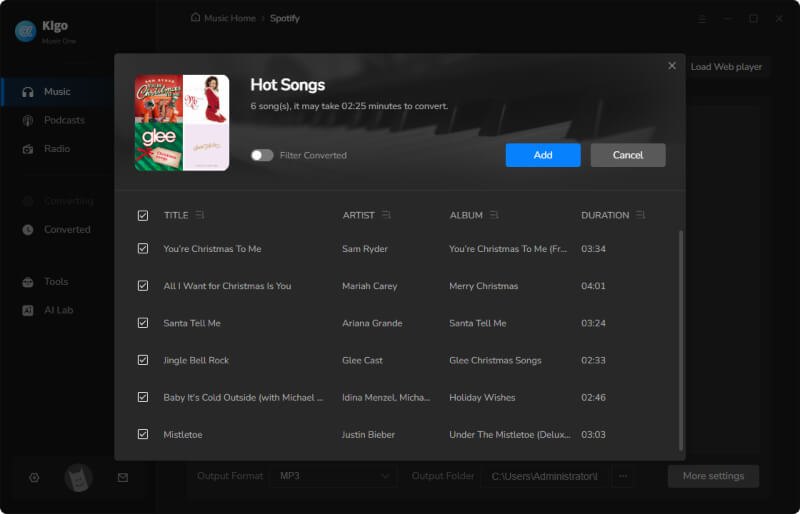Click the Jingle Bell Rock title
The height and width of the screenshot is (514, 800).
coord(196,360)
